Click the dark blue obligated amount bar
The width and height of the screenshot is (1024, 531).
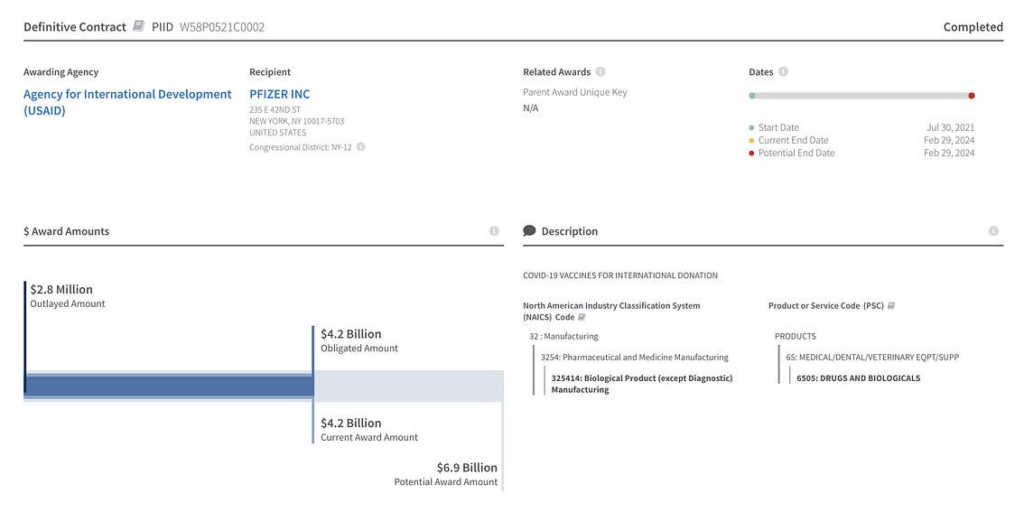point(168,386)
